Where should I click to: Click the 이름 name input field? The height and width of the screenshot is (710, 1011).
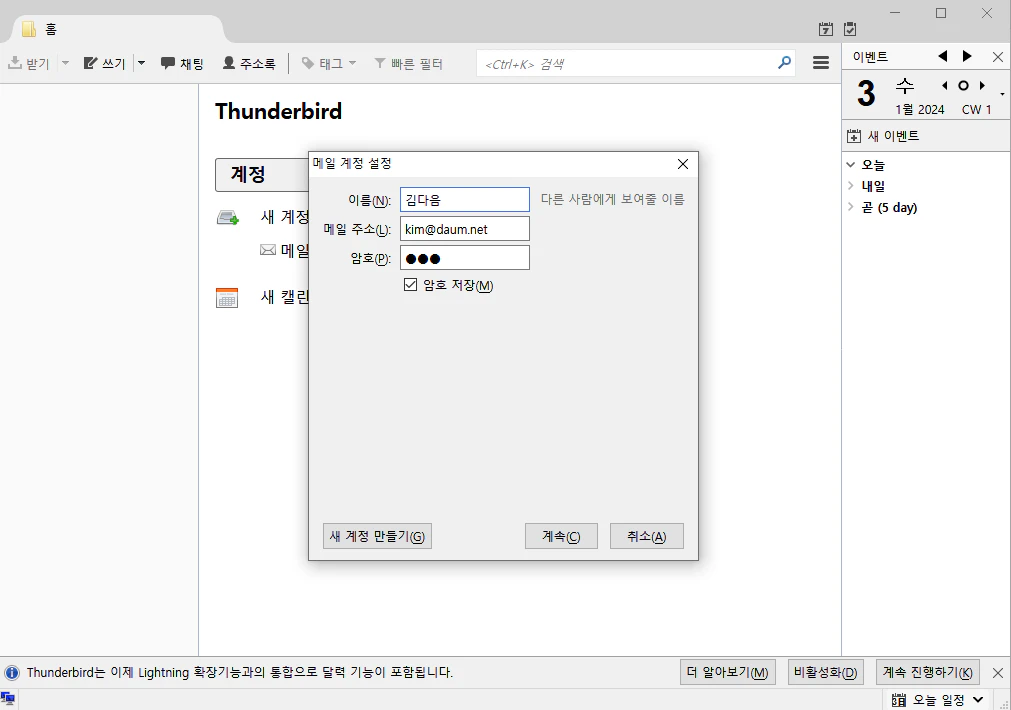(465, 200)
